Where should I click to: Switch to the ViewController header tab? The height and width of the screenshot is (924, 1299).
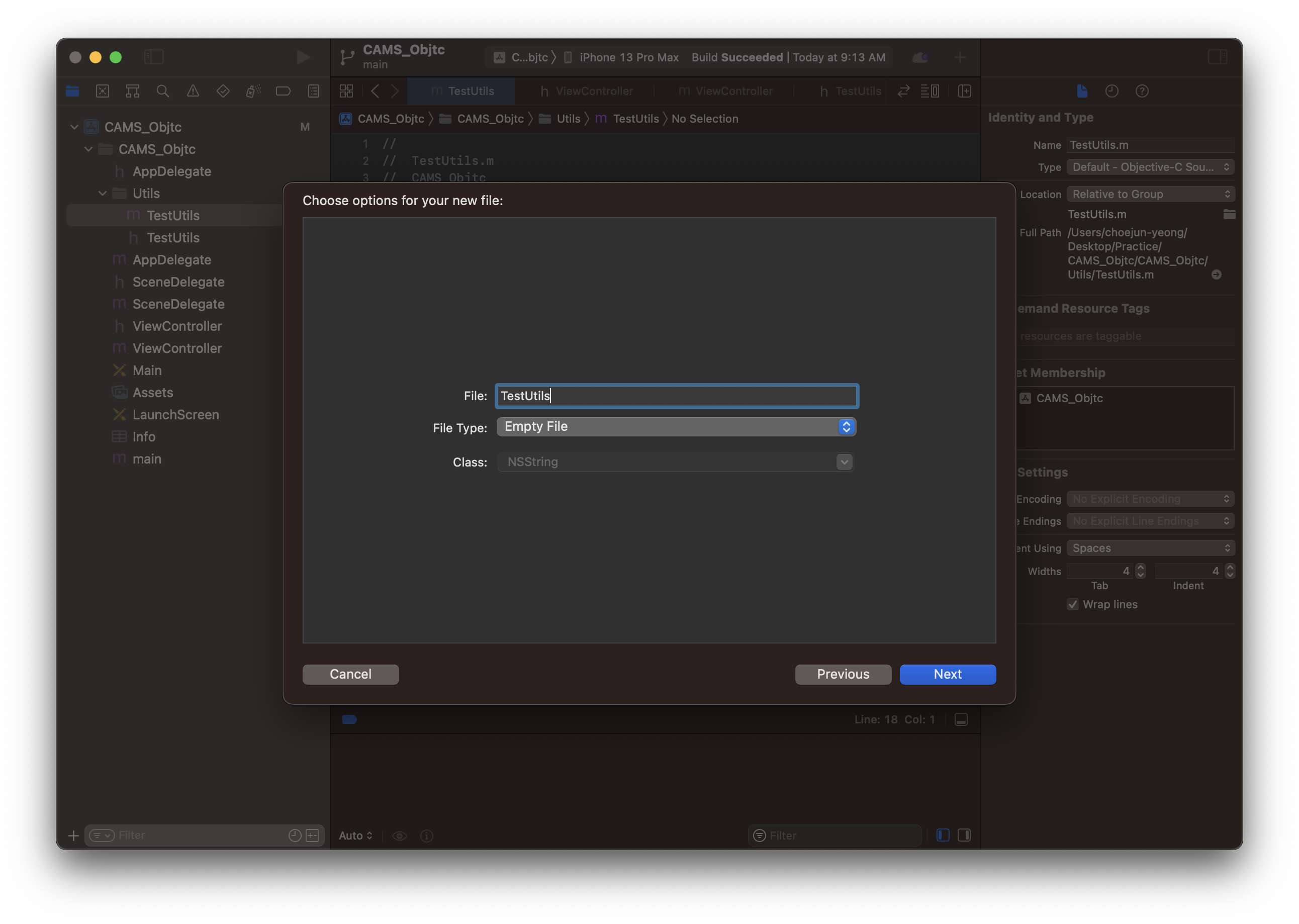[x=586, y=91]
